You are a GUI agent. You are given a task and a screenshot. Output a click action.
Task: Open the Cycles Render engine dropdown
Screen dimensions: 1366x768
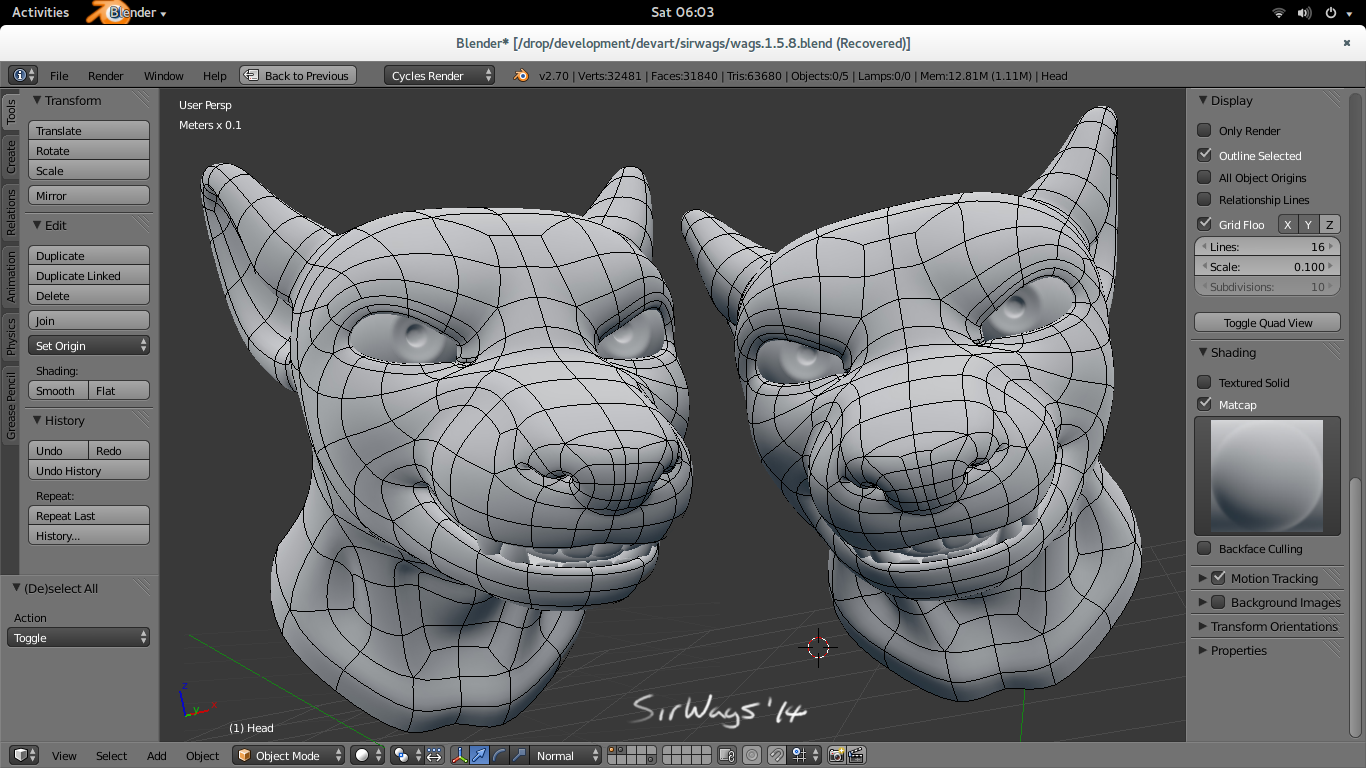click(440, 76)
